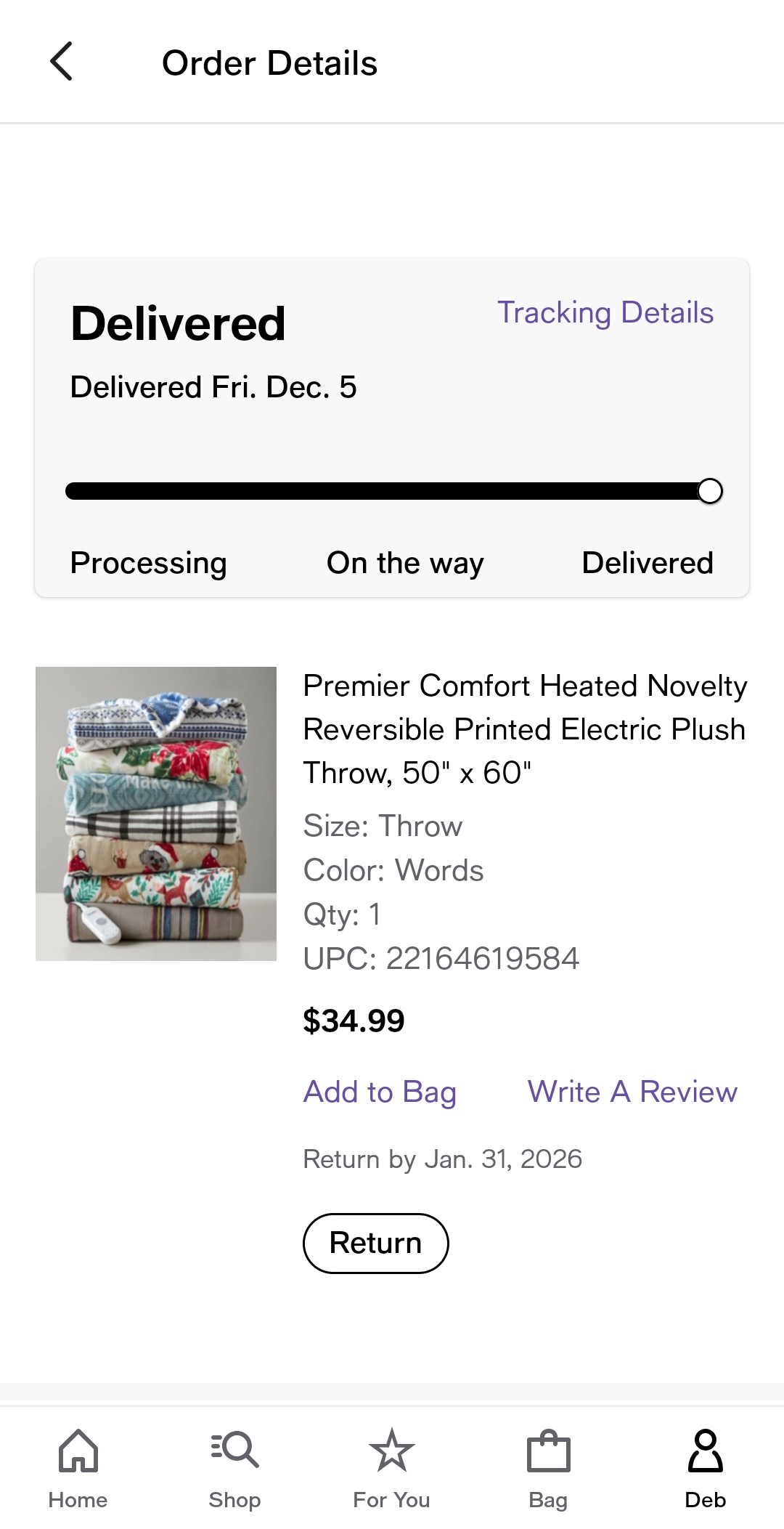
Task: Switch to the Shop tab label
Action: 234,1500
